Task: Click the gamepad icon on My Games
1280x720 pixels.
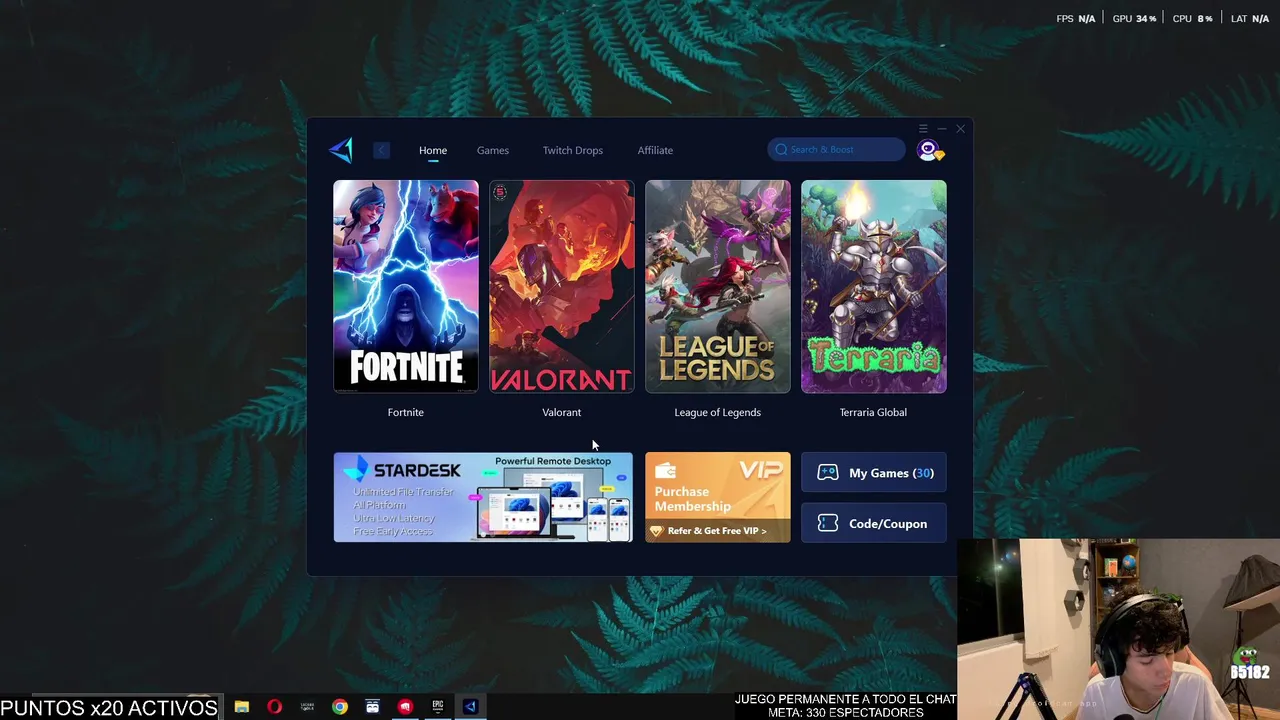Action: (828, 473)
